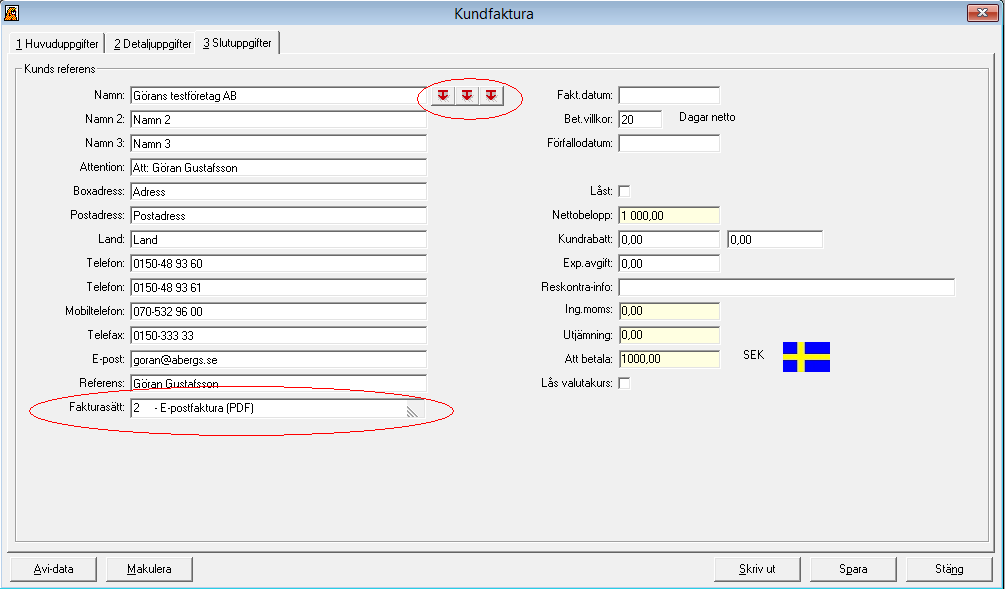Switch to the 2 Detaljuppgifter tab
This screenshot has height=589, width=1005.
click(153, 44)
